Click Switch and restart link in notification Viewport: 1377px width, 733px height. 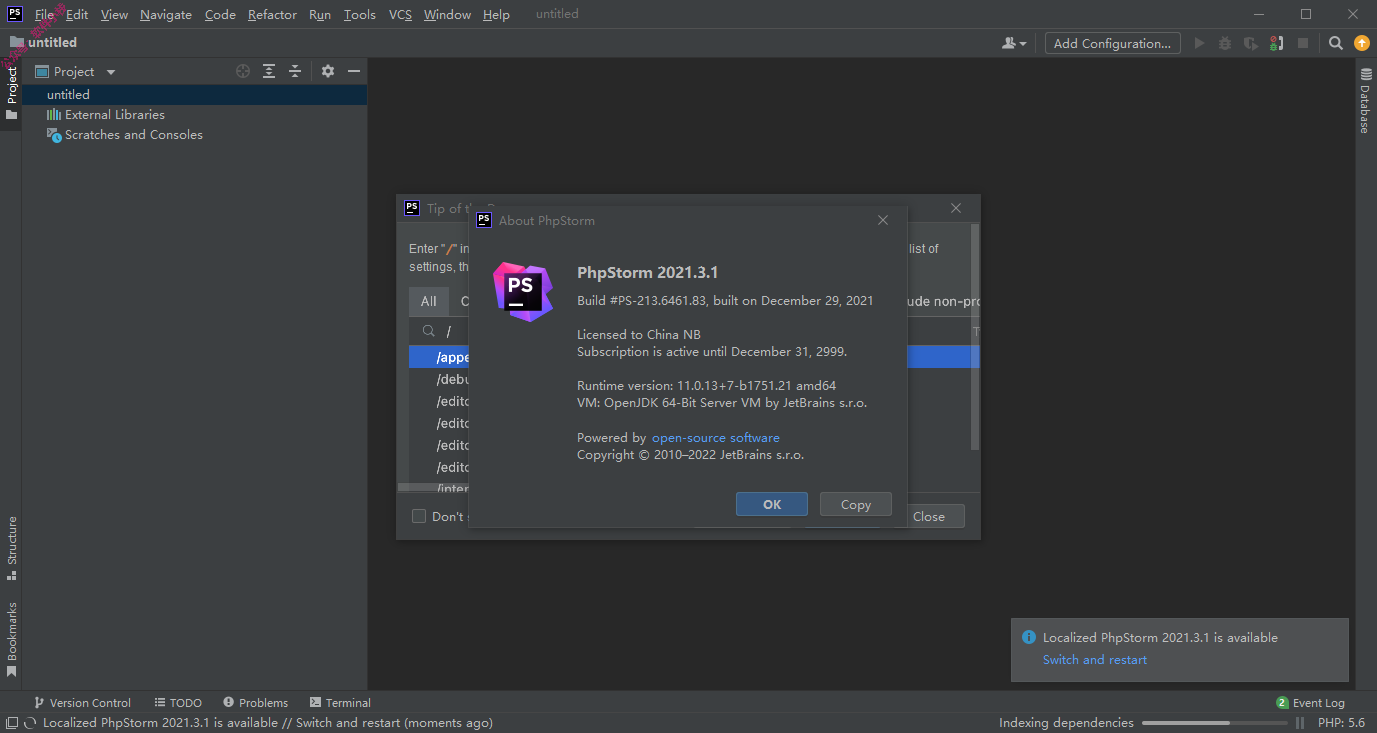tap(1095, 660)
